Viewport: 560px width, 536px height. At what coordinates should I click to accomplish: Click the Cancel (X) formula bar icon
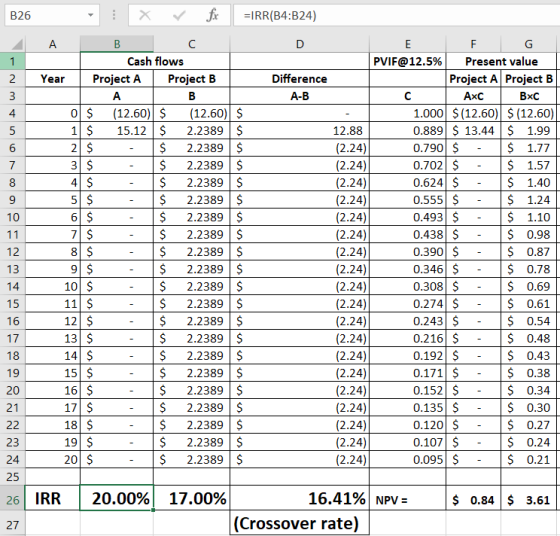145,15
